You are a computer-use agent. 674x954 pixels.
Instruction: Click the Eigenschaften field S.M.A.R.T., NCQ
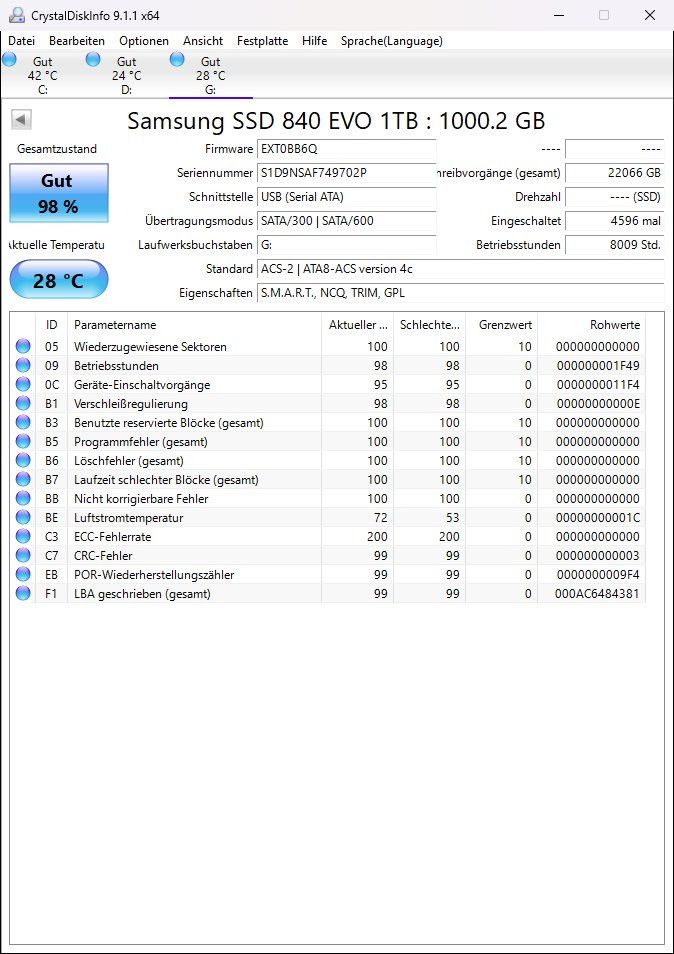[460, 293]
